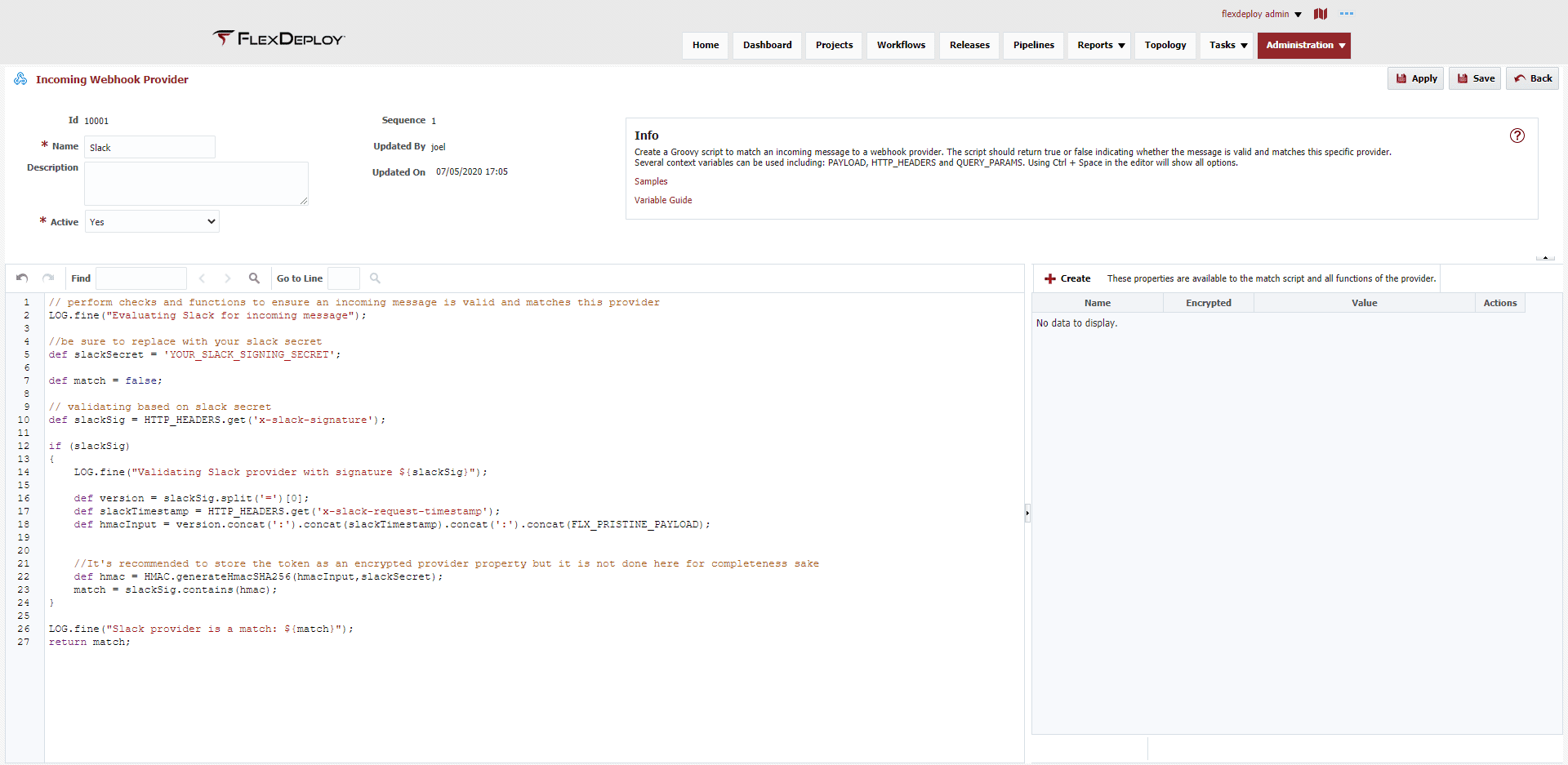This screenshot has width=1568, height=765.
Task: Sort by the Encrypted column header
Action: coord(1209,303)
